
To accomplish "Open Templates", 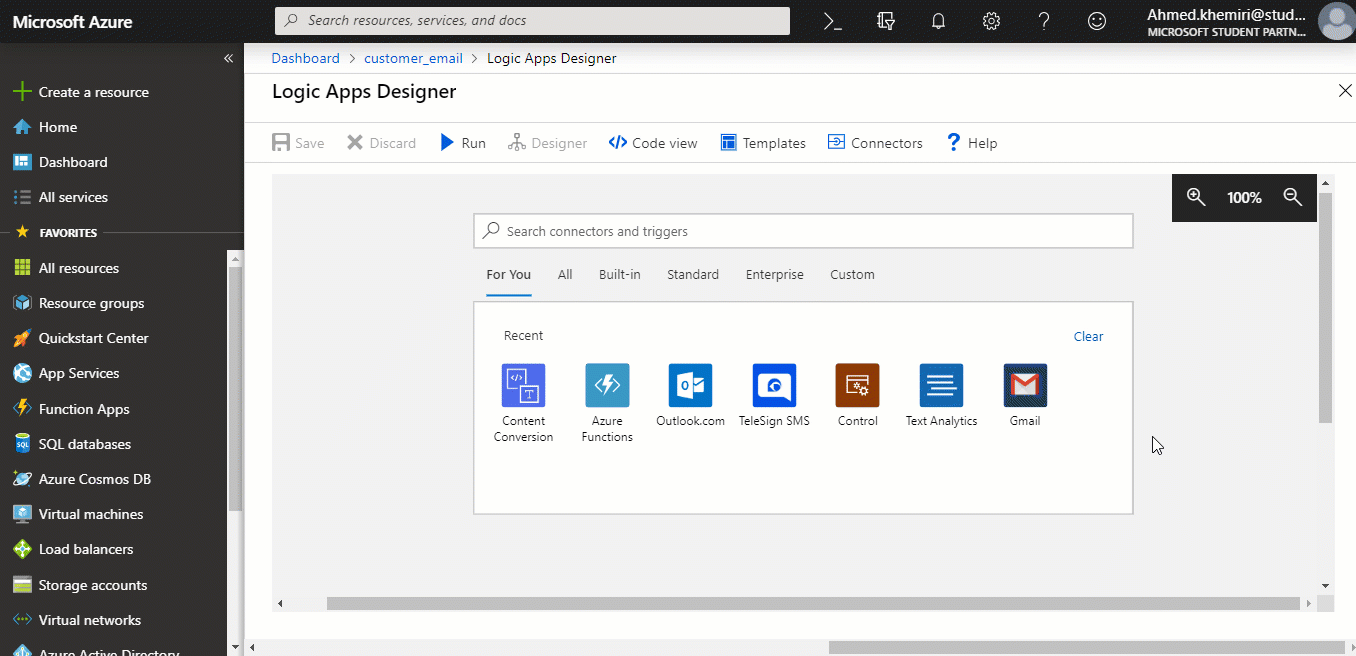I will pyautogui.click(x=763, y=143).
